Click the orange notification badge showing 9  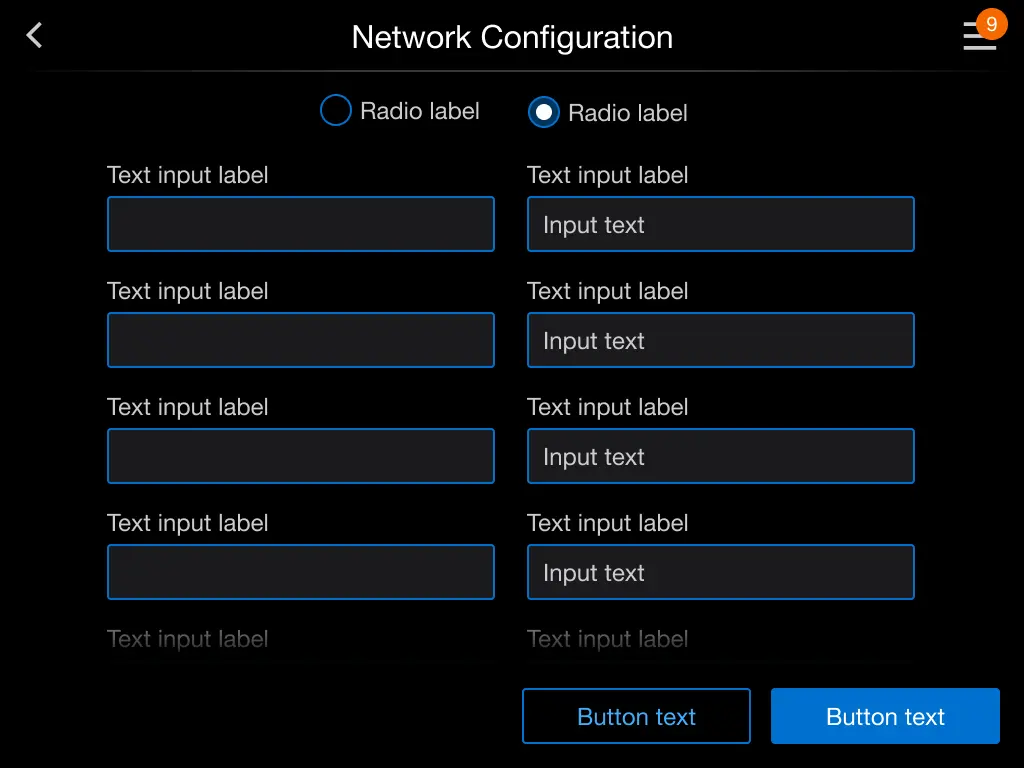991,24
